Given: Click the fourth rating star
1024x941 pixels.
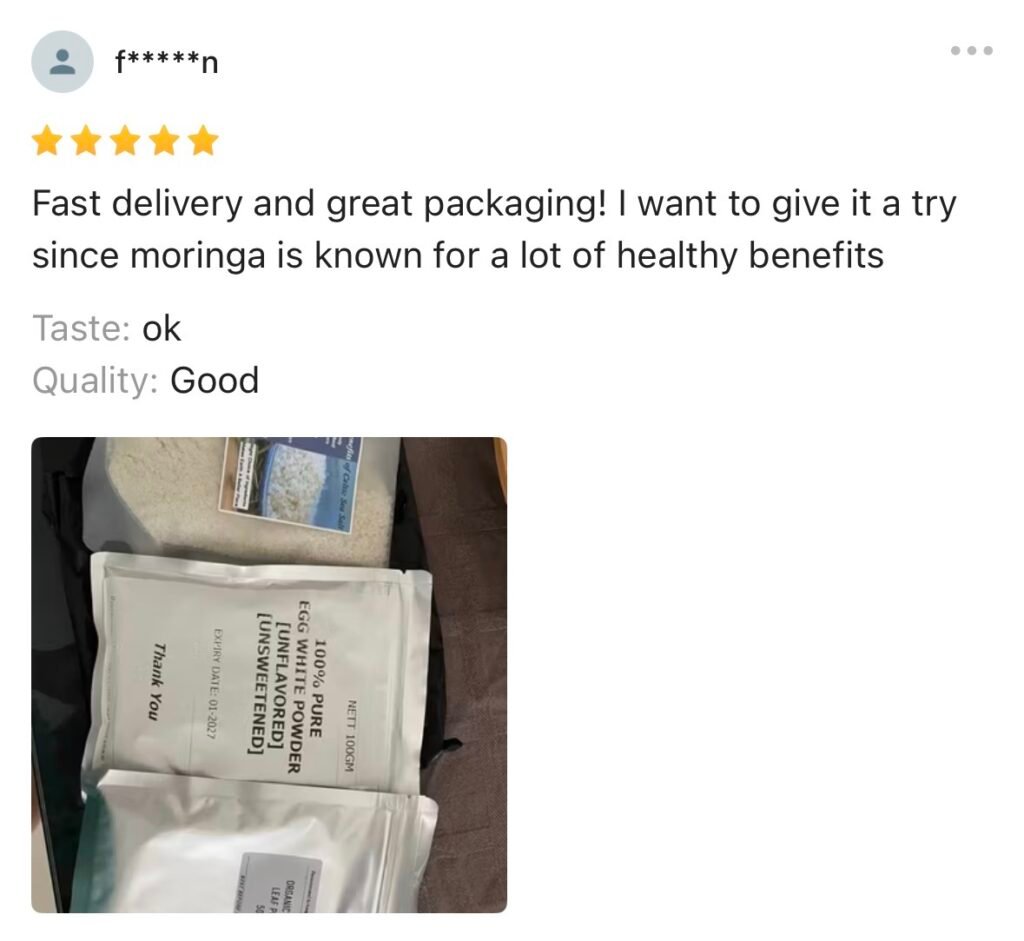Looking at the screenshot, I should (x=165, y=140).
